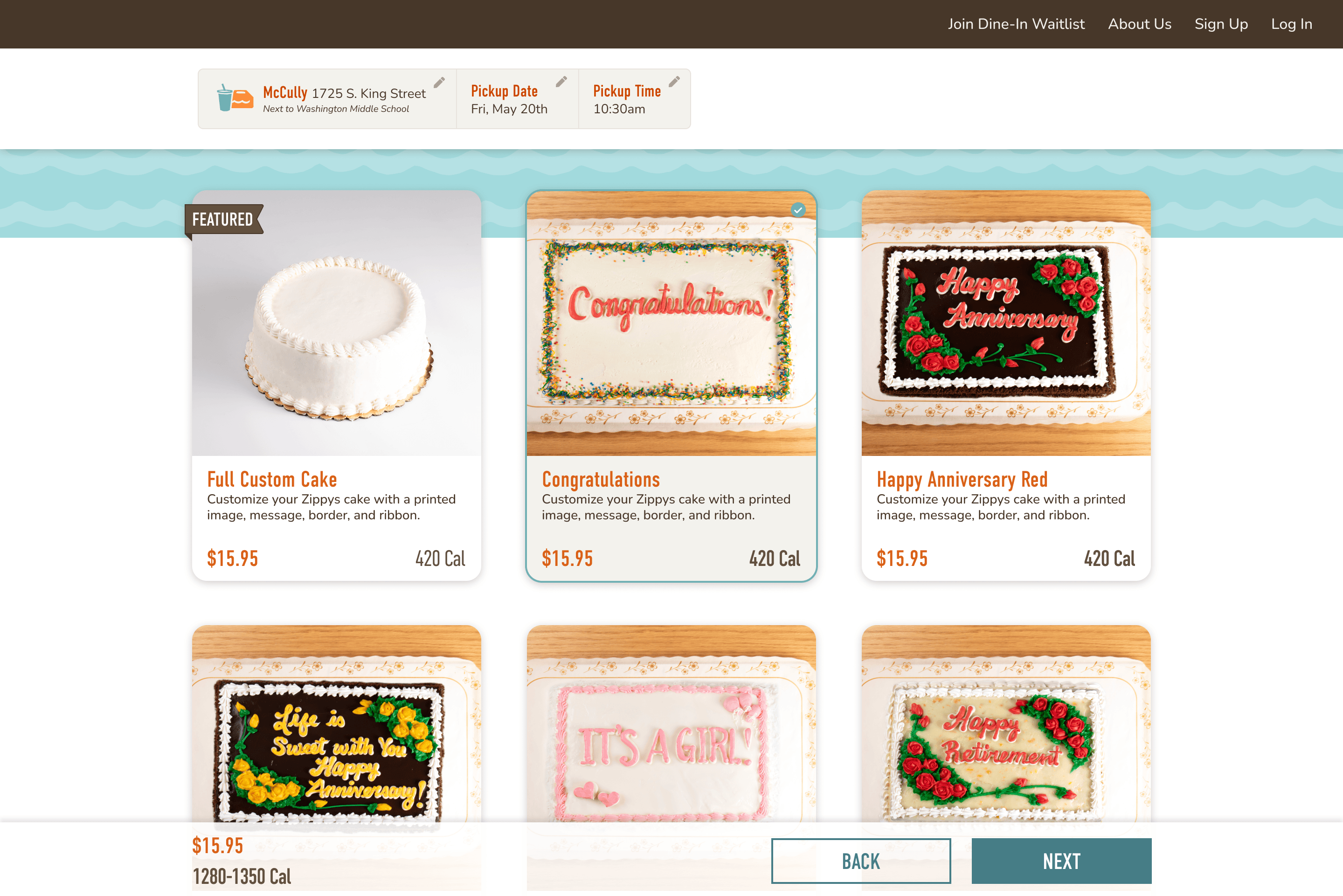Pick the It's A Girl cake
Screen dimensions: 1343x896
pyautogui.click(x=671, y=724)
